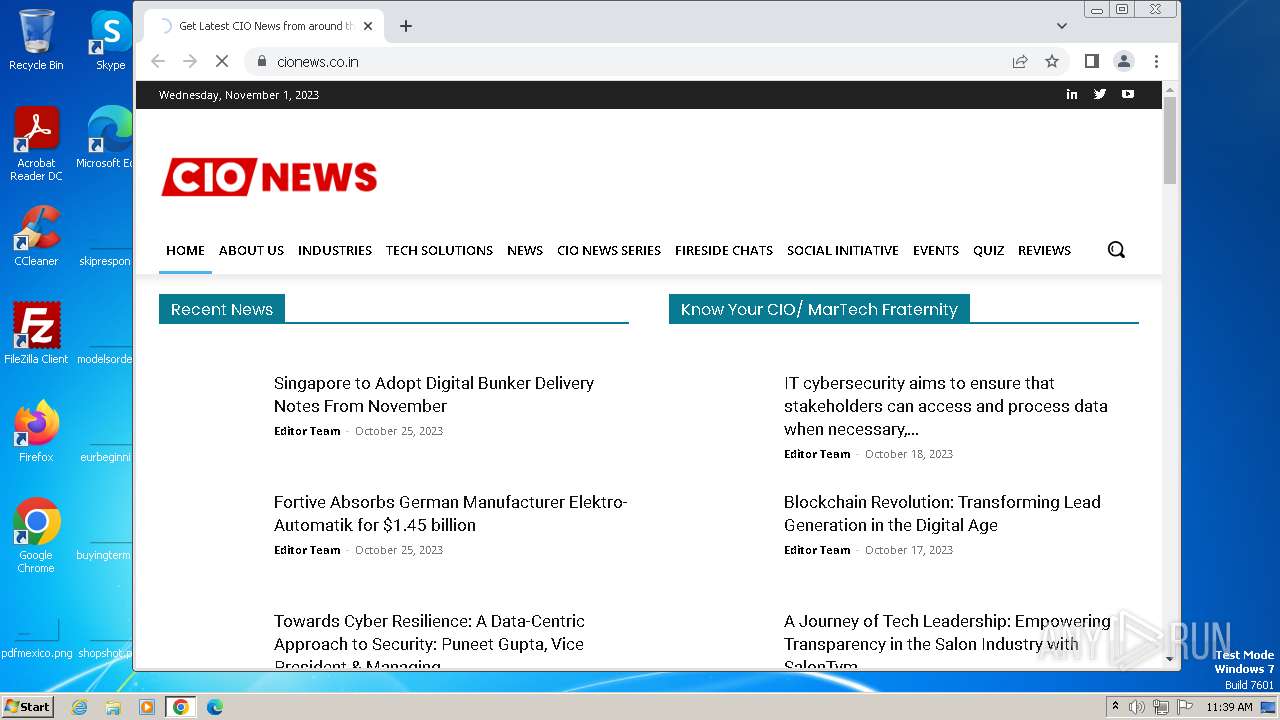Viewport: 1280px width, 720px height.
Task: Open QUIZ menu item
Action: [x=988, y=250]
